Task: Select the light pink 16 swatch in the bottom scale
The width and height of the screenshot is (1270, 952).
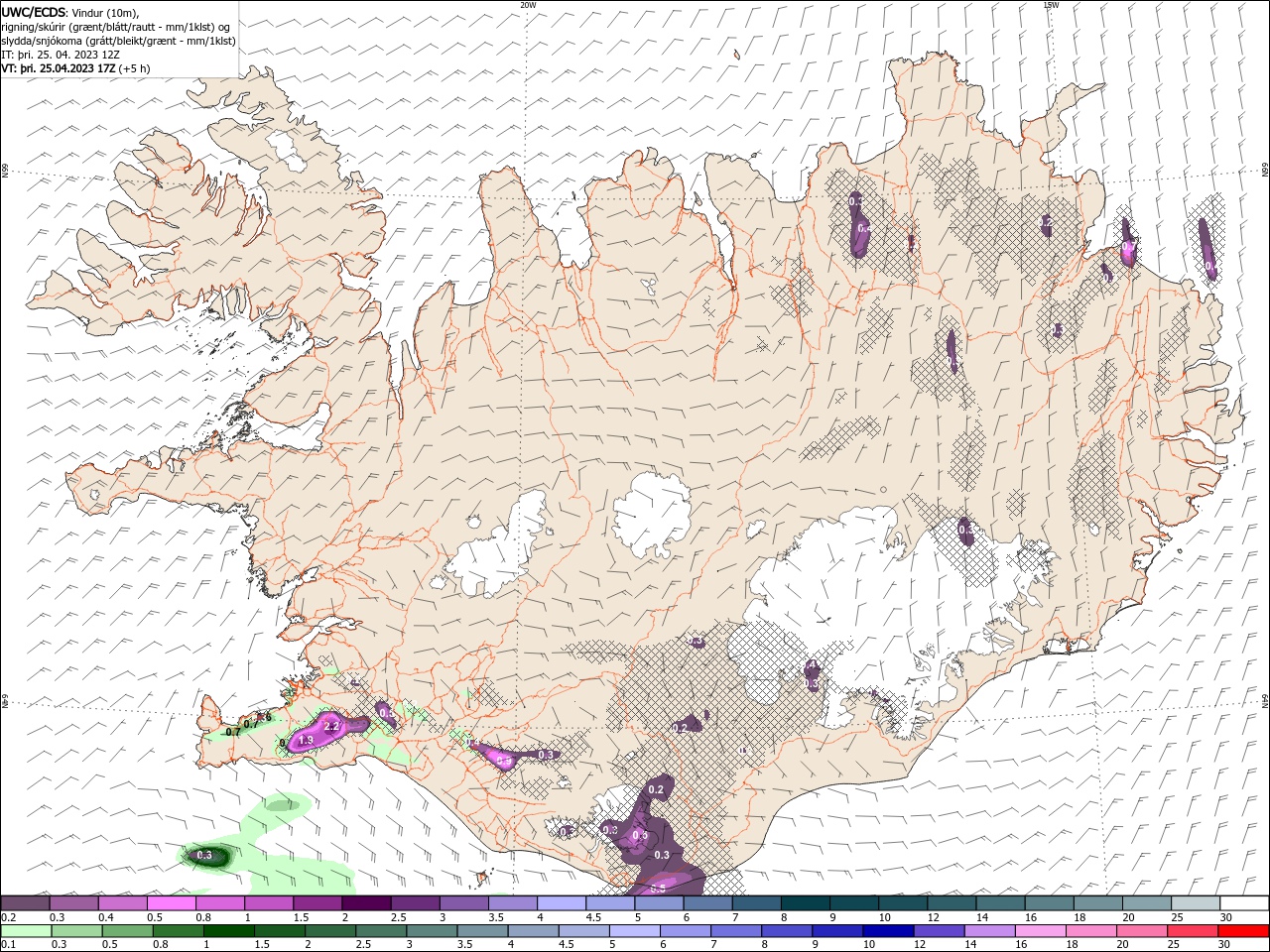Action: click(x=1040, y=931)
